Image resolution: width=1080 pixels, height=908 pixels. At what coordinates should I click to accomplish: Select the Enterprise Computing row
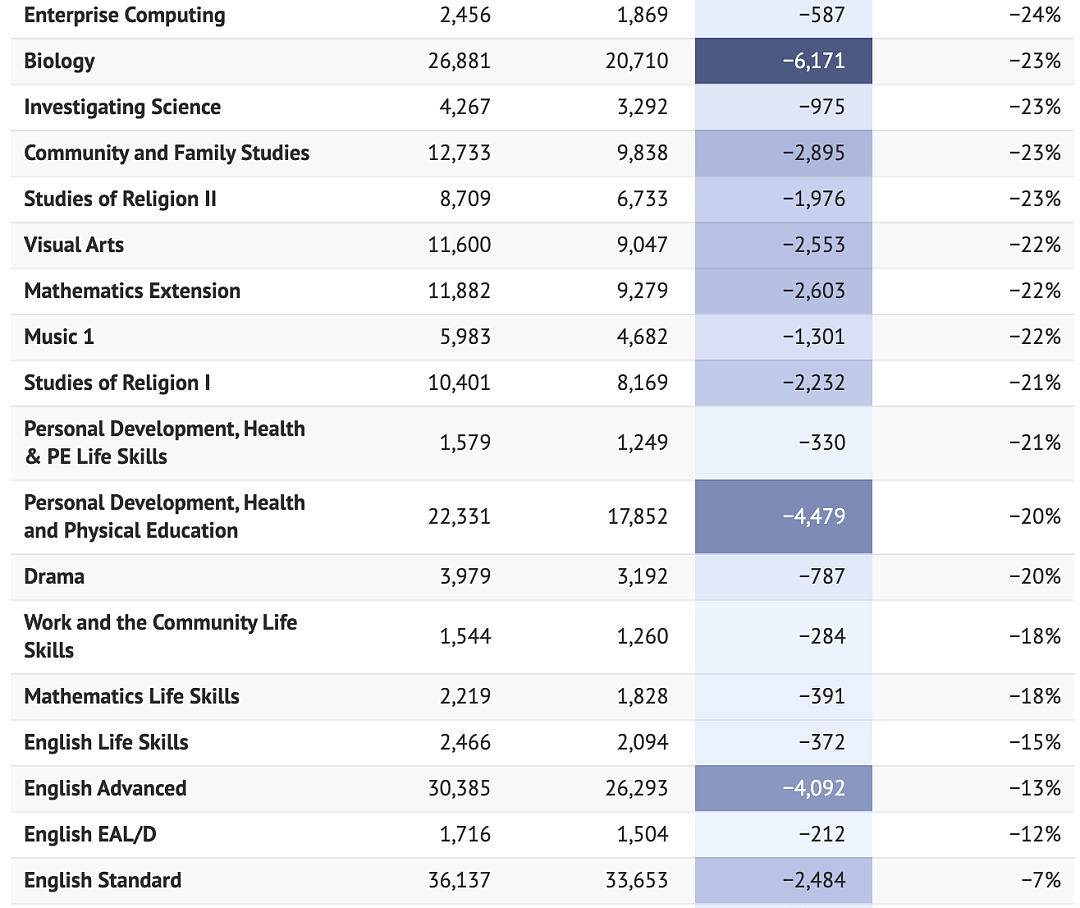[x=542, y=16]
